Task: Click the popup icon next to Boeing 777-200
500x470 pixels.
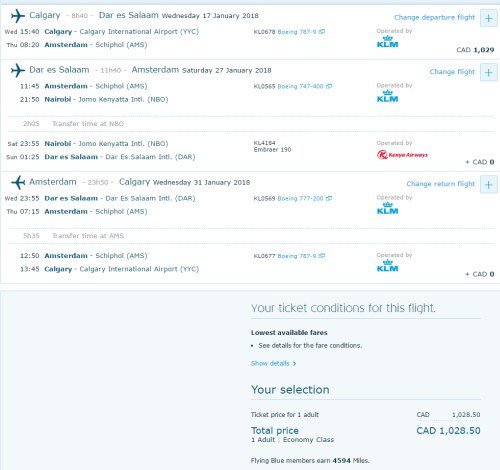Action: pos(329,198)
